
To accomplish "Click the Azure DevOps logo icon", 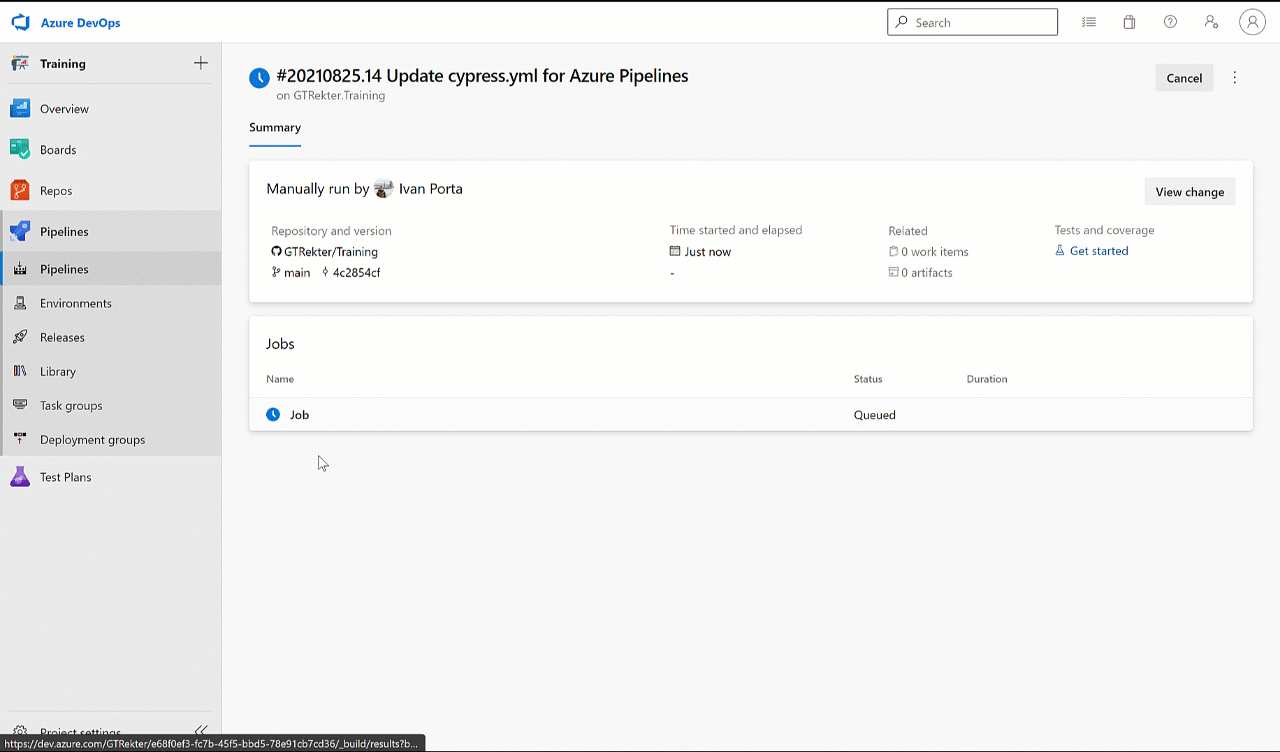I will pos(21,22).
